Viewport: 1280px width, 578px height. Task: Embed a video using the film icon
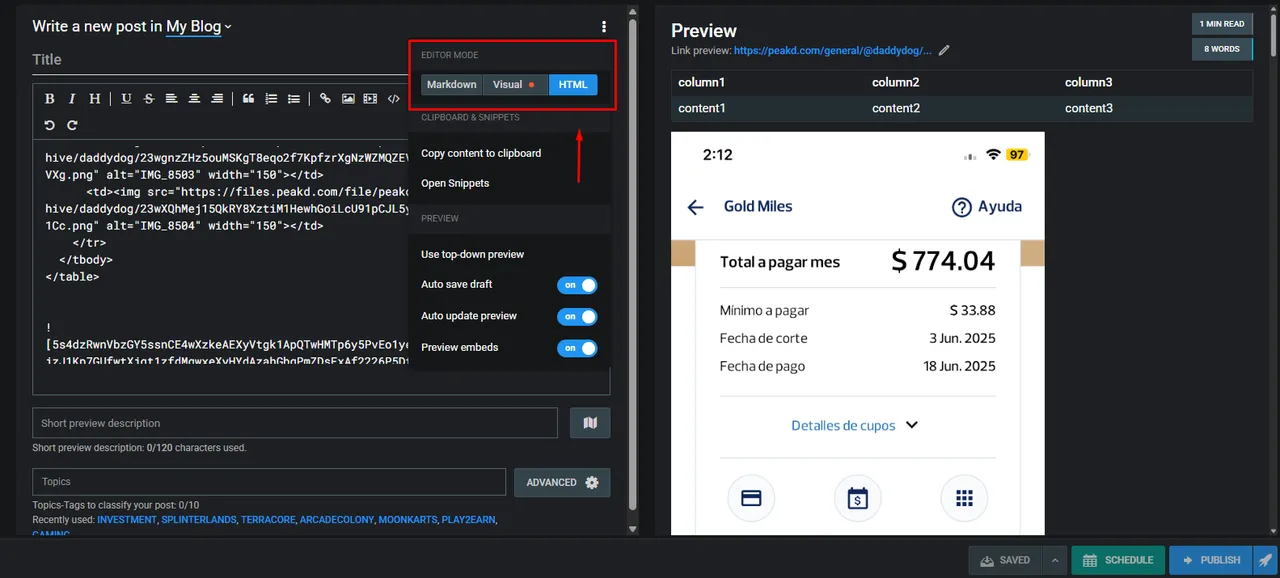coord(370,99)
